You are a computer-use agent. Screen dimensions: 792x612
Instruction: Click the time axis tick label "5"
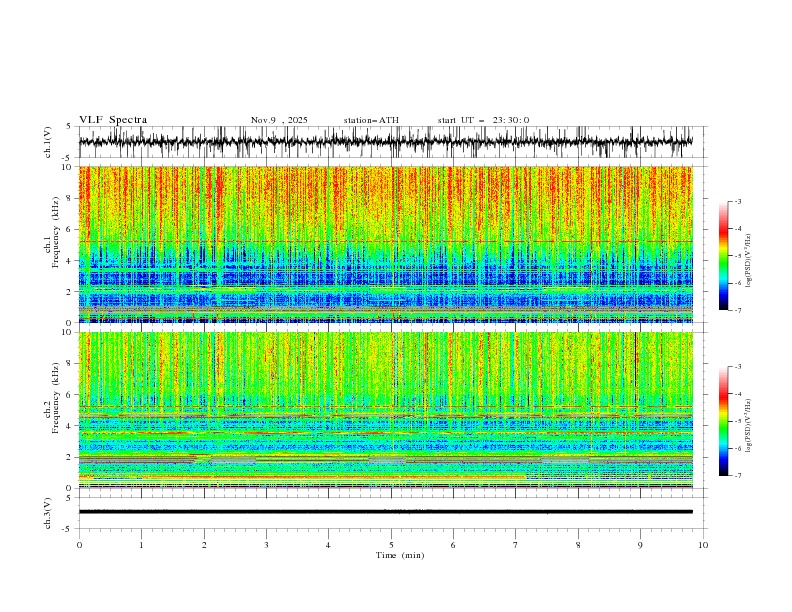pyautogui.click(x=391, y=545)
